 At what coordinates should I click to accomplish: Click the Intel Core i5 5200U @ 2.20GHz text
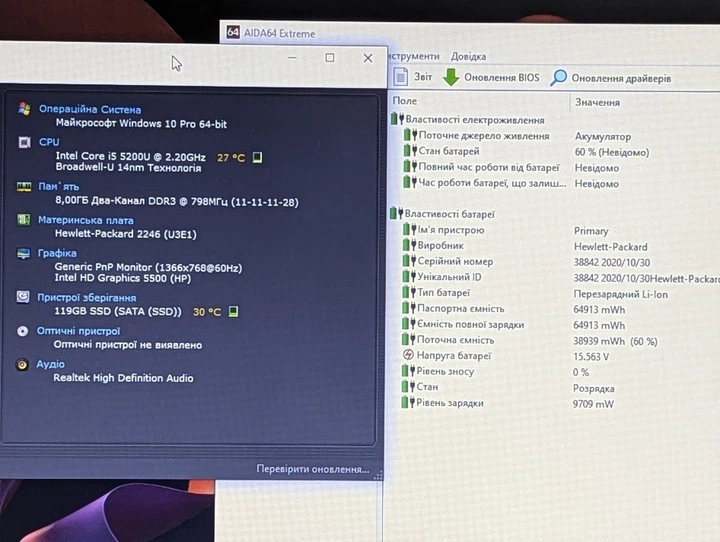[x=130, y=157]
